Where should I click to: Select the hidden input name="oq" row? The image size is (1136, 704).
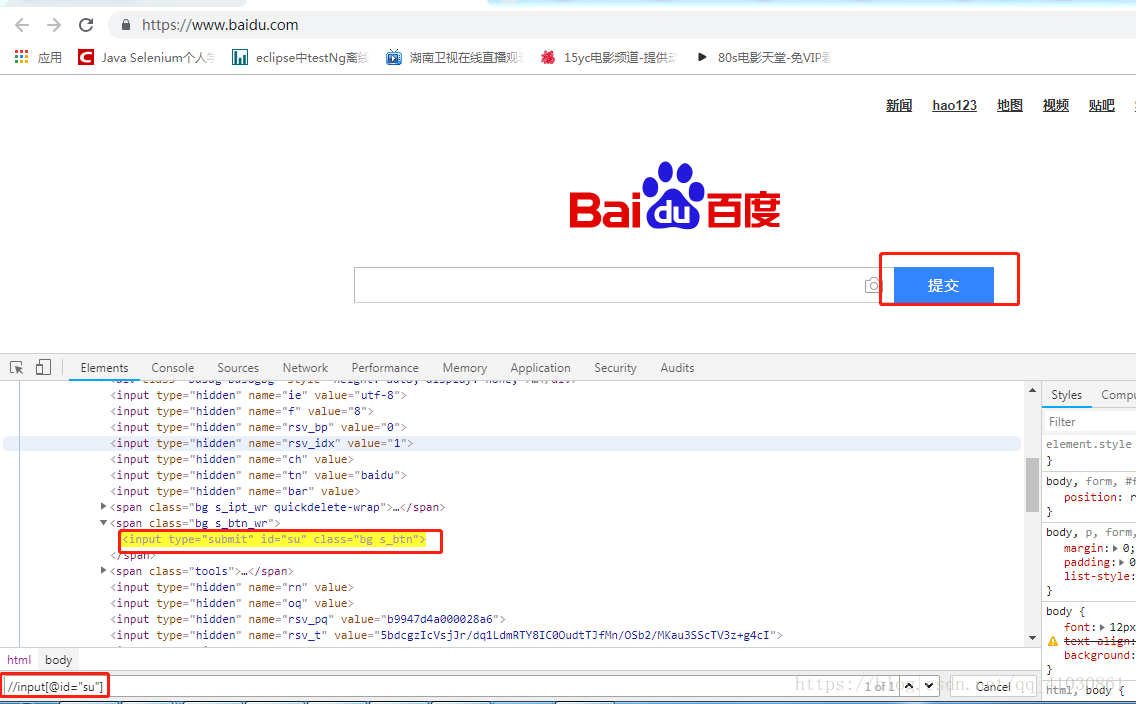pos(232,603)
